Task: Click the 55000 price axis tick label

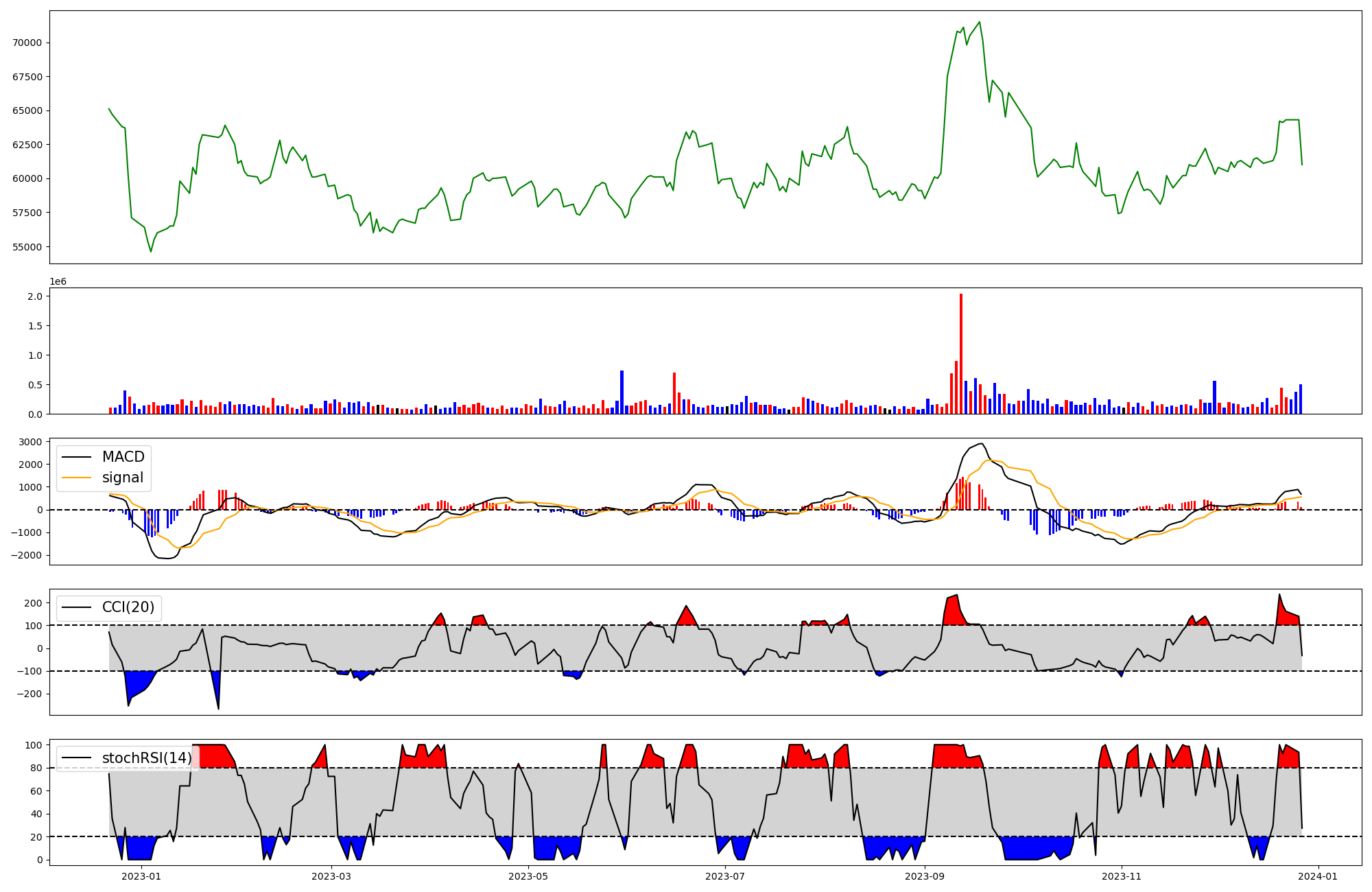Action: (x=27, y=247)
